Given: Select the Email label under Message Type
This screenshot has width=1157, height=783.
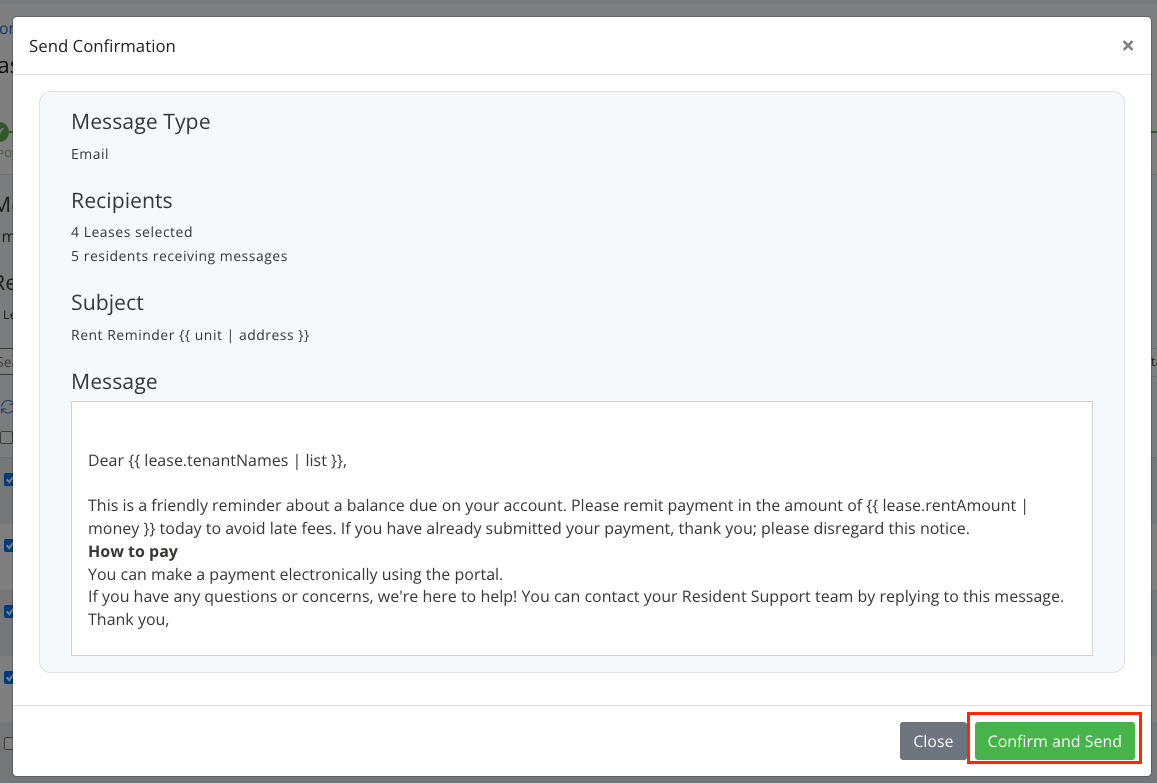Looking at the screenshot, I should pyautogui.click(x=89, y=154).
